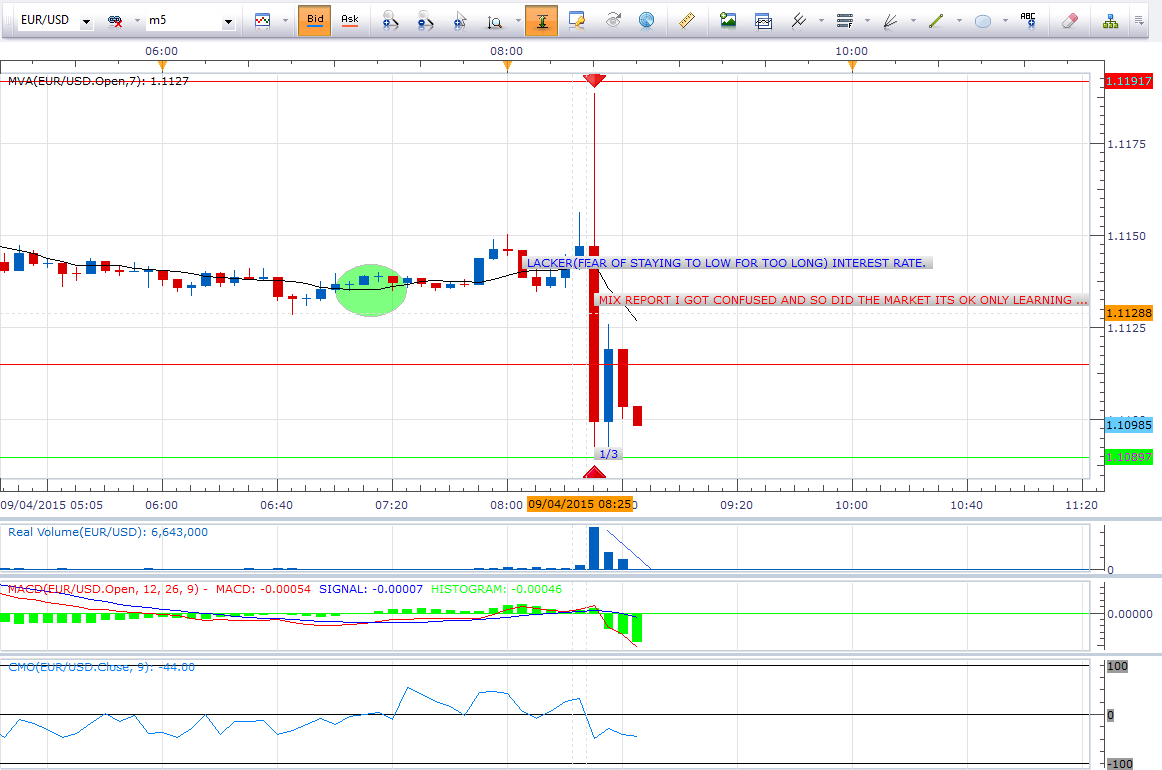Click the MIX REPORT annotation label
Image resolution: width=1162 pixels, height=770 pixels.
(840, 299)
